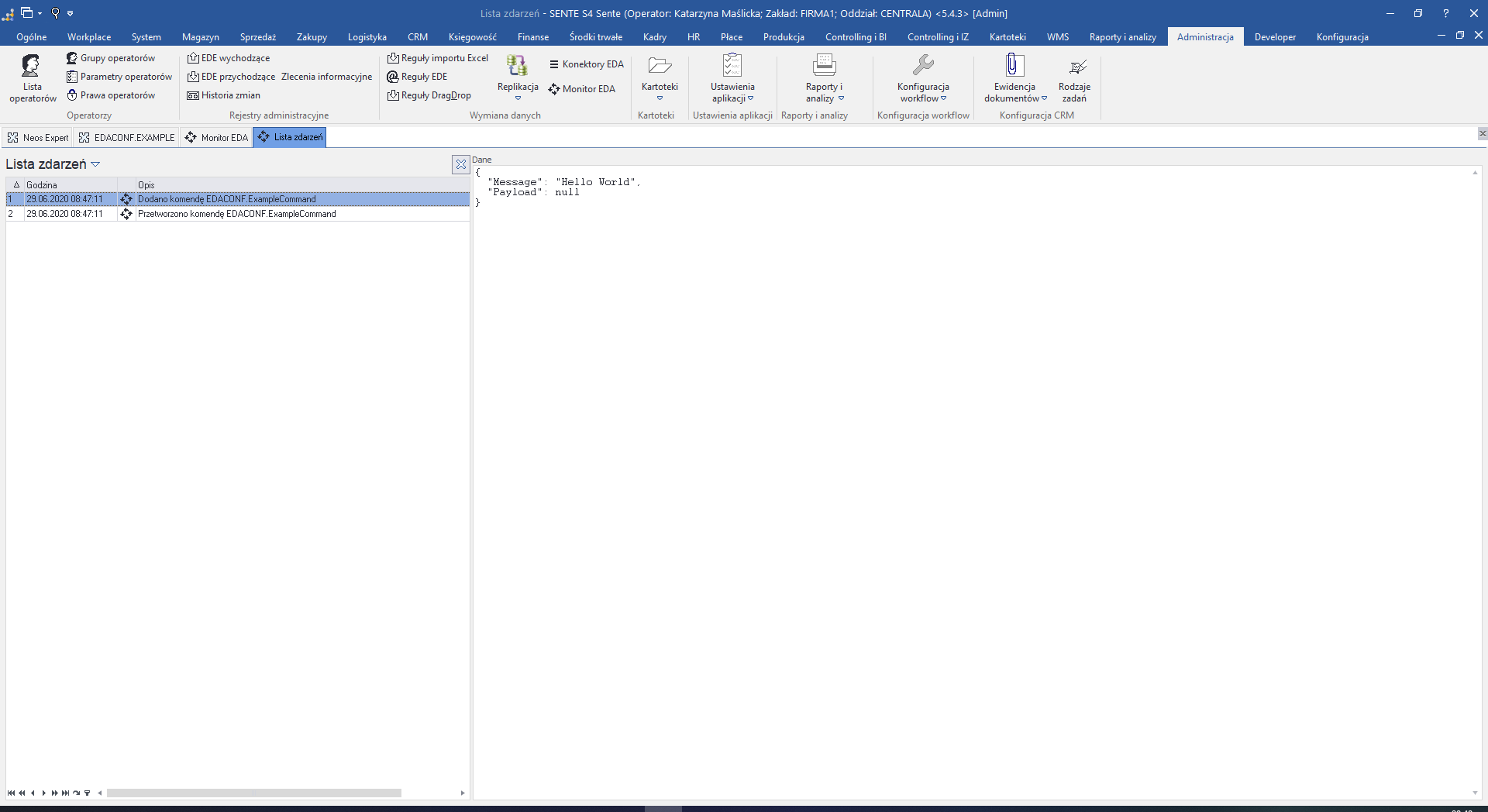1488x812 pixels.
Task: Open quick access customize dropdown
Action: point(70,13)
